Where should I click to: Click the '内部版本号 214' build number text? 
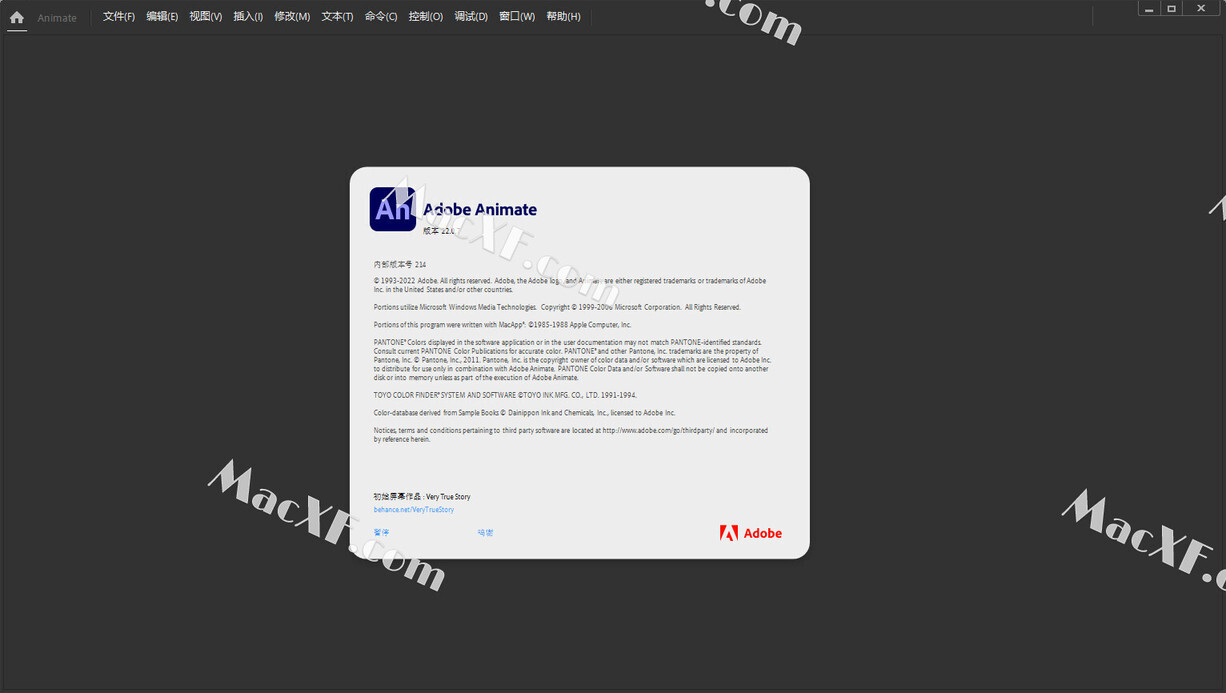[400, 265]
